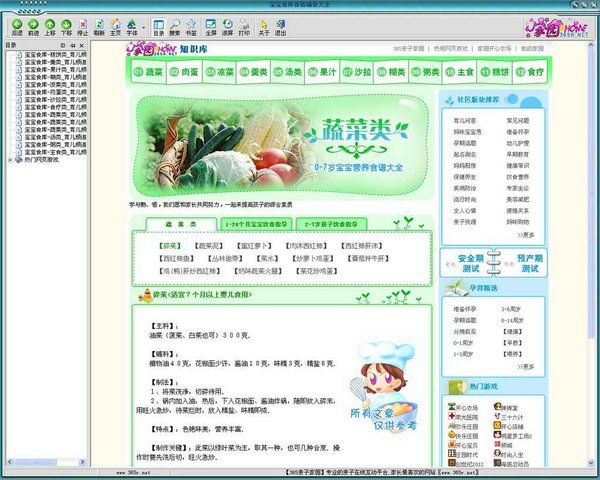The width and height of the screenshot is (600, 480).
Task: Select 宝宝食库-沙拉类 in the directory tree
Action: (x=55, y=100)
